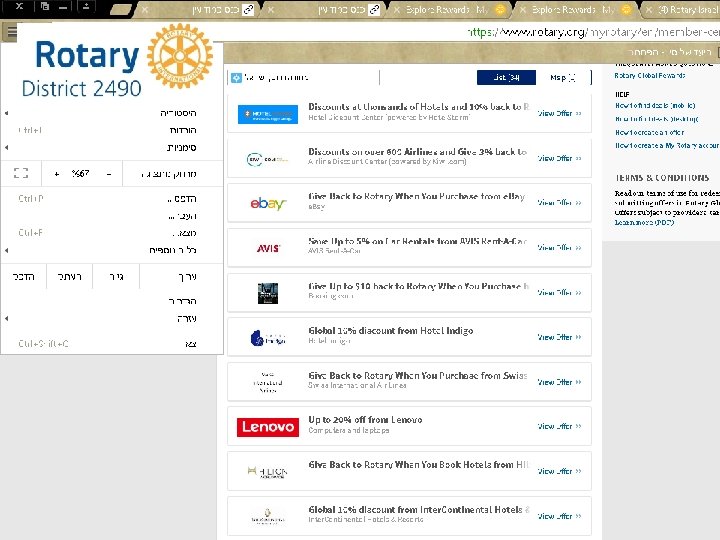Click the Hilton logo
The height and width of the screenshot is (540, 720).
[268, 472]
